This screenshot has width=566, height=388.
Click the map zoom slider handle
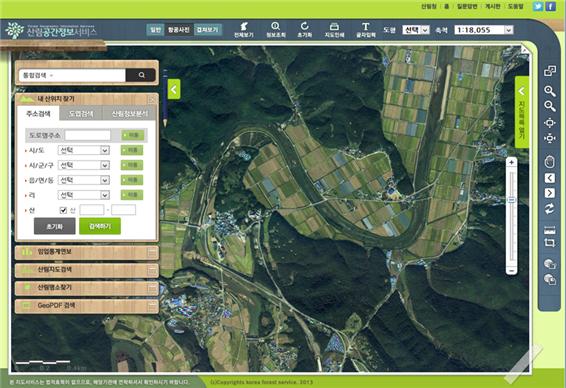pos(511,200)
